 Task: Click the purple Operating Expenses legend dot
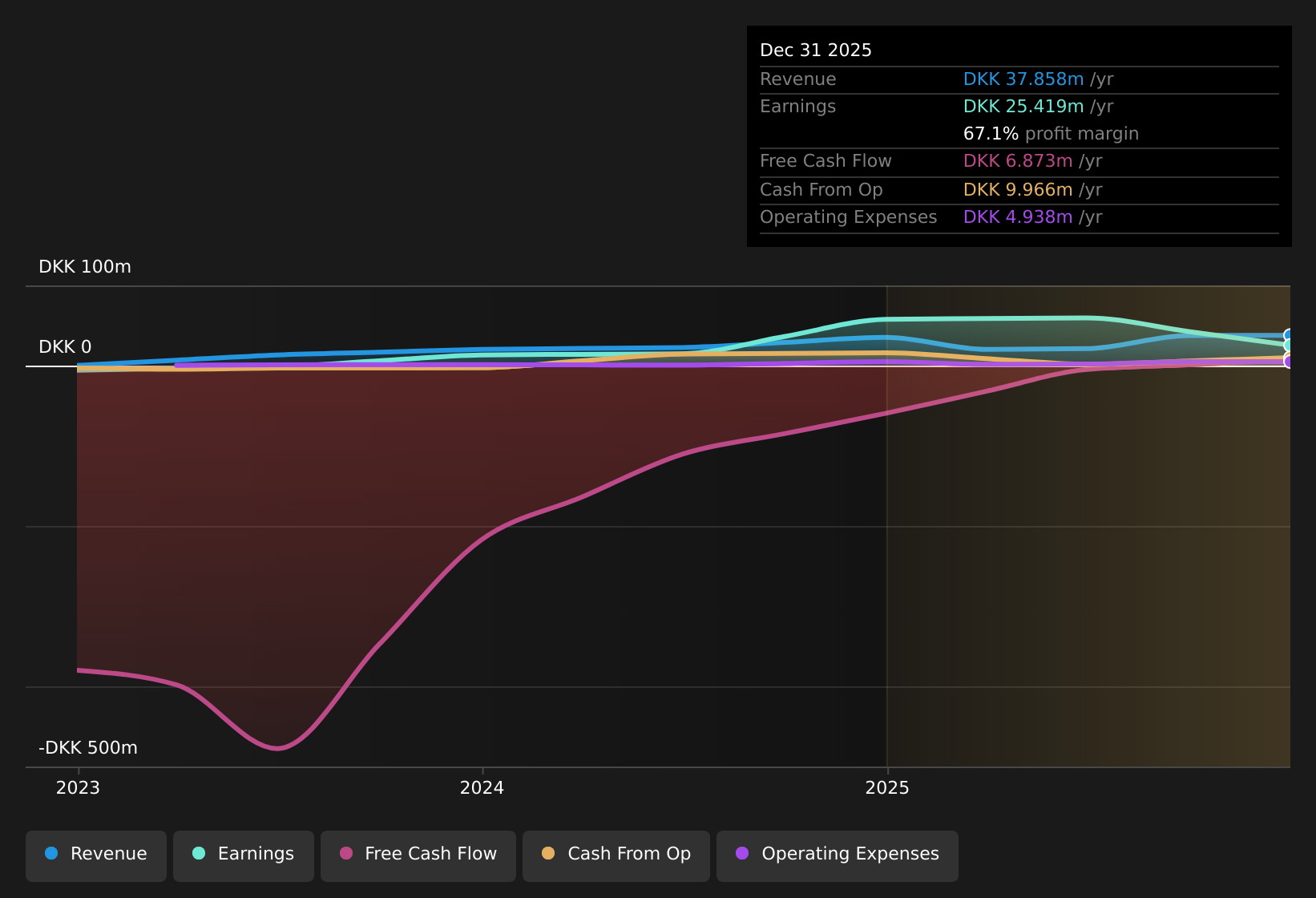click(x=742, y=854)
